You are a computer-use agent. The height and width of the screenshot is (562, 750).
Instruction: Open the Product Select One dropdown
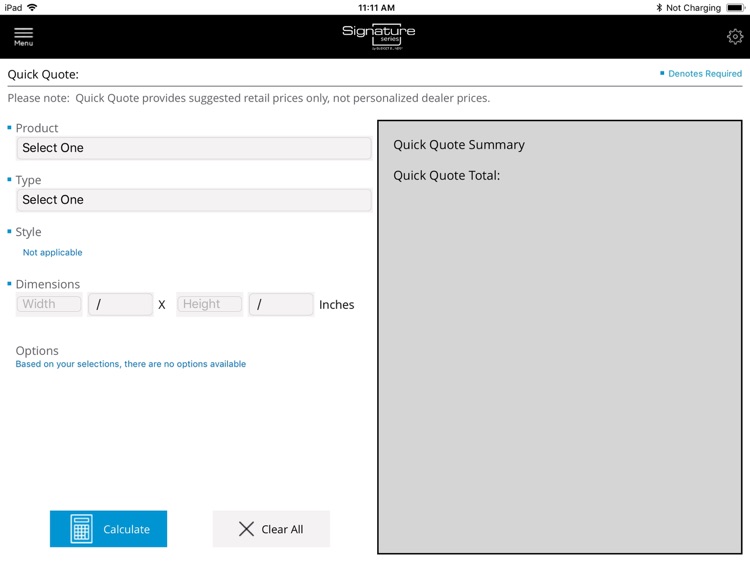click(x=194, y=148)
